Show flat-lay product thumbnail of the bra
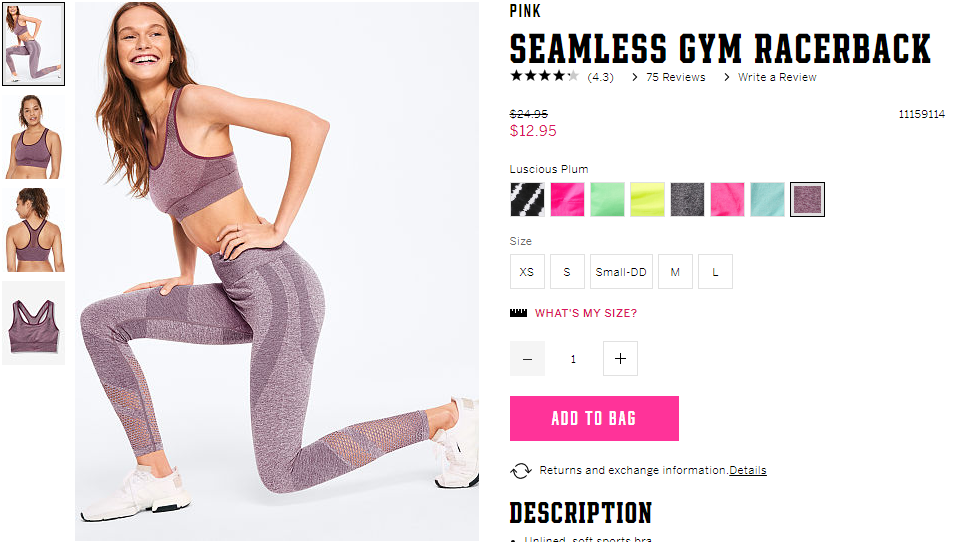 pyautogui.click(x=33, y=323)
